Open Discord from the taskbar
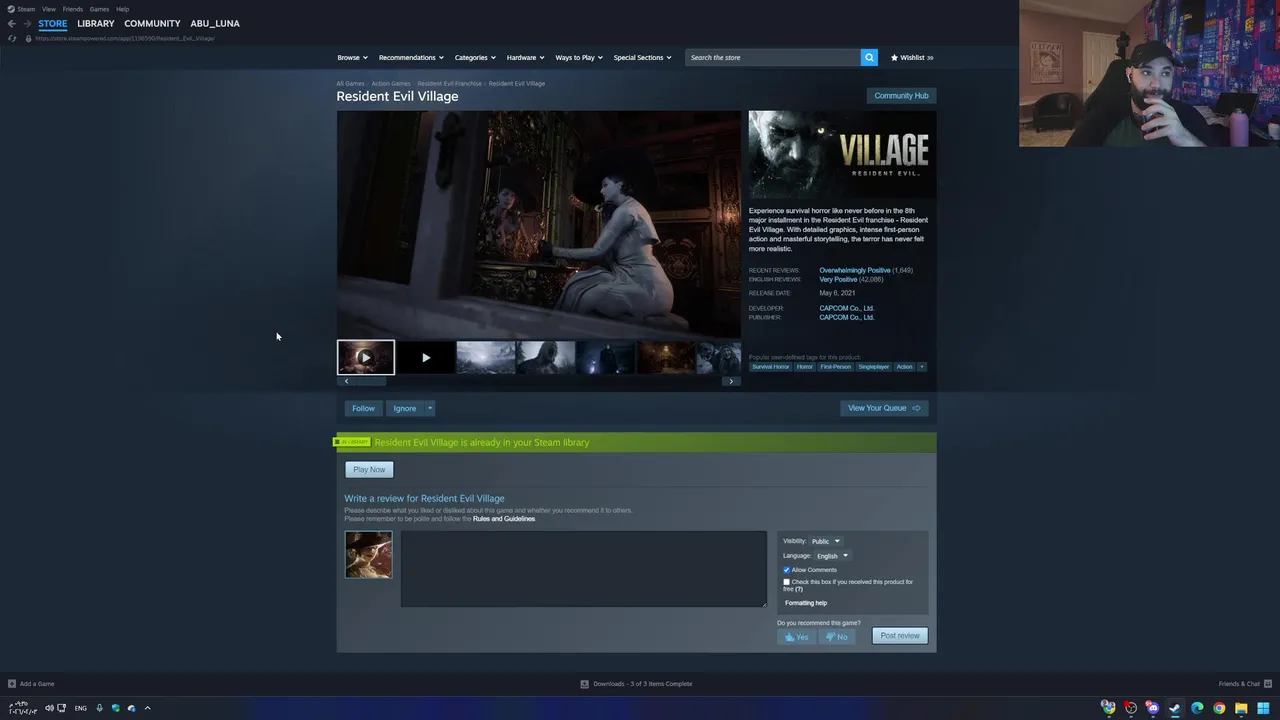 [1152, 708]
